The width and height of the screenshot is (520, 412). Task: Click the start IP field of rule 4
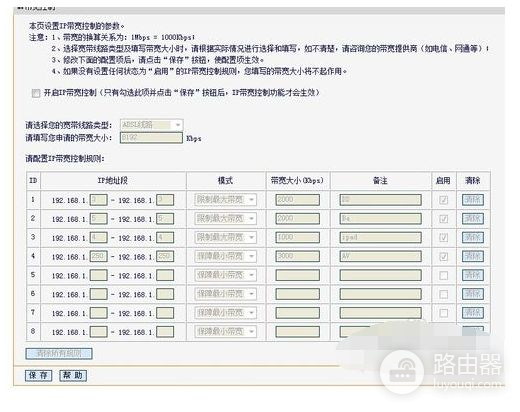[99, 256]
